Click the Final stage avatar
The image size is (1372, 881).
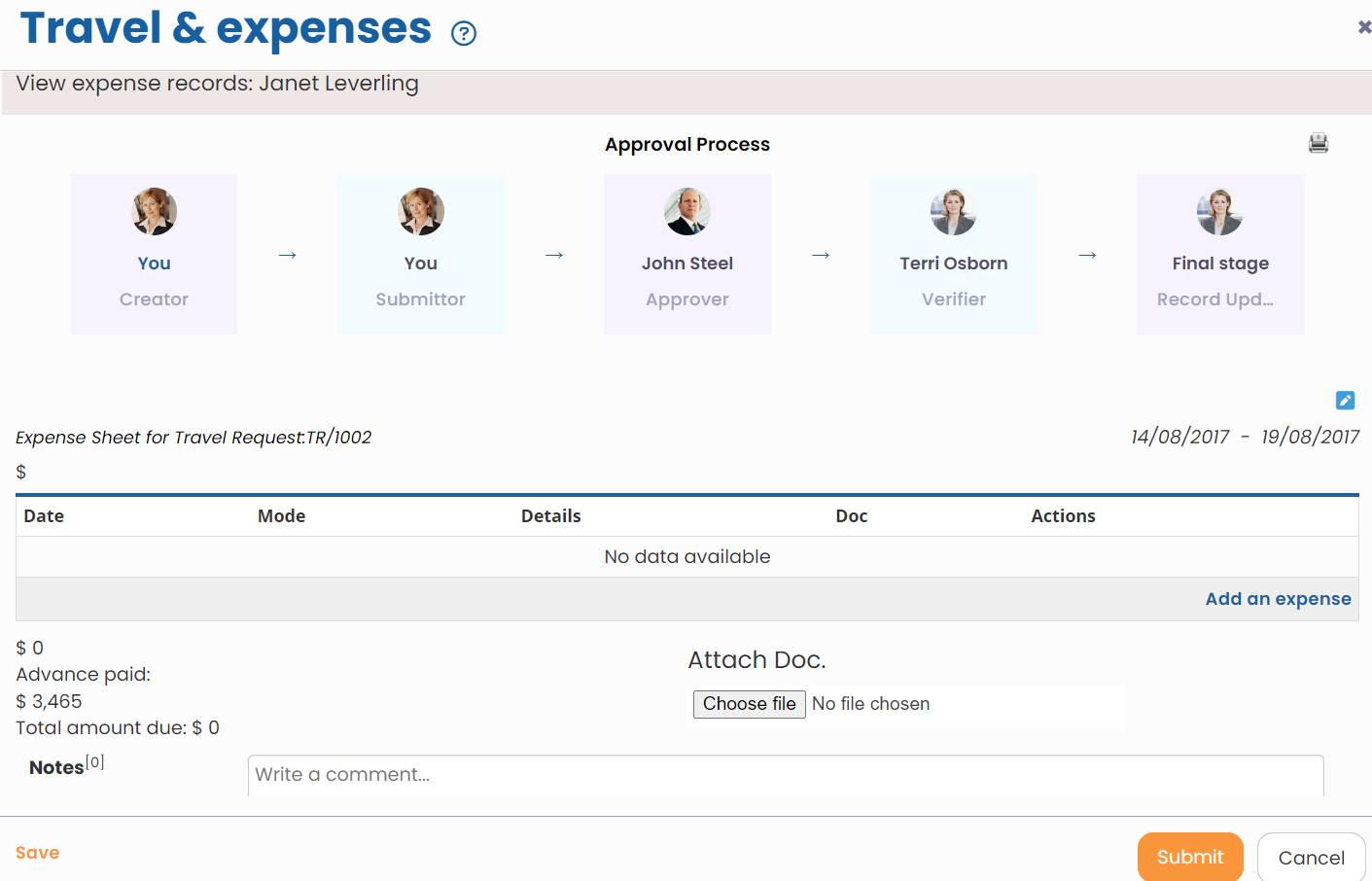1219,211
